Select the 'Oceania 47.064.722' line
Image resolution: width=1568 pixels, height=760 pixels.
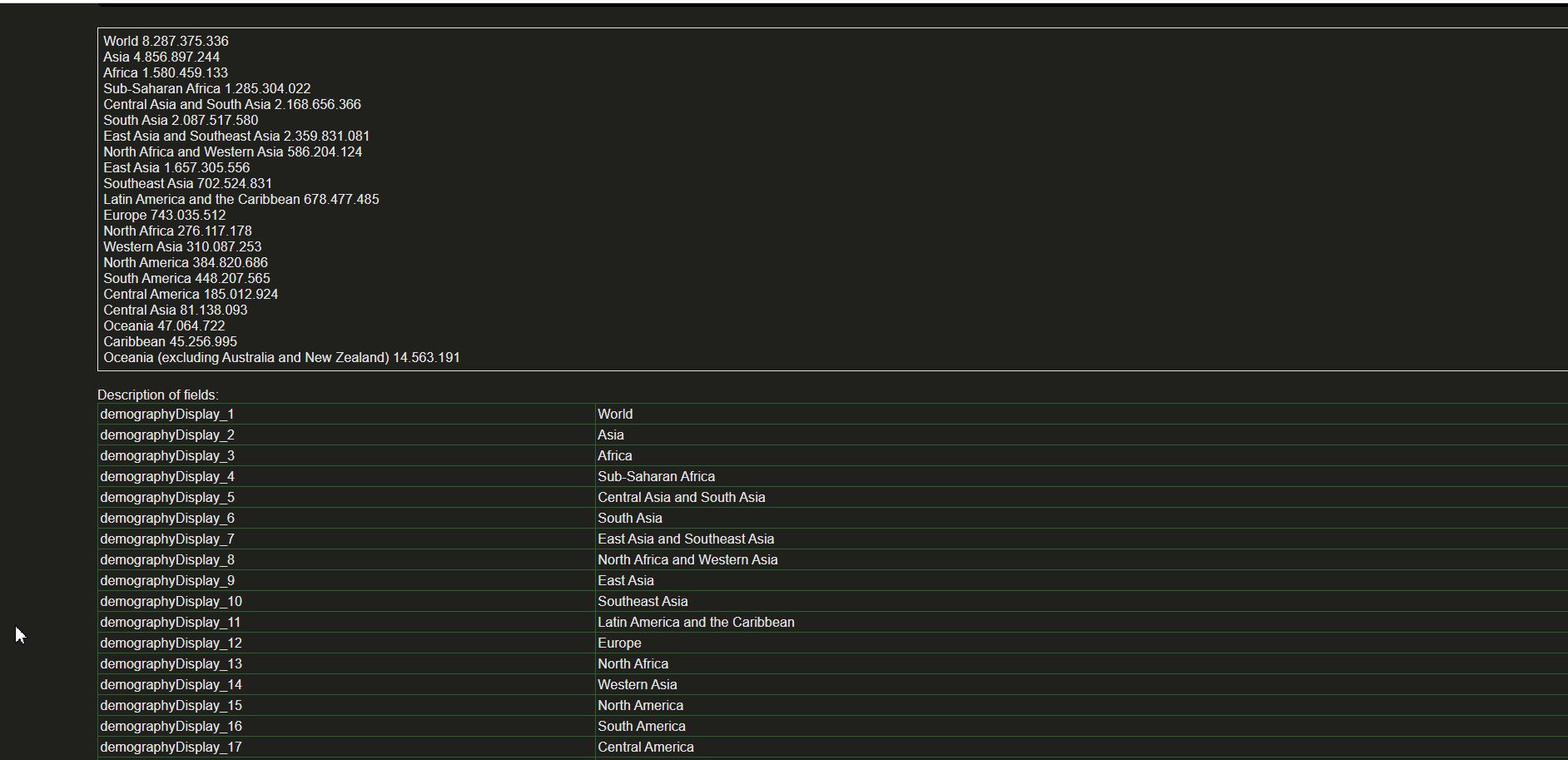(x=164, y=325)
